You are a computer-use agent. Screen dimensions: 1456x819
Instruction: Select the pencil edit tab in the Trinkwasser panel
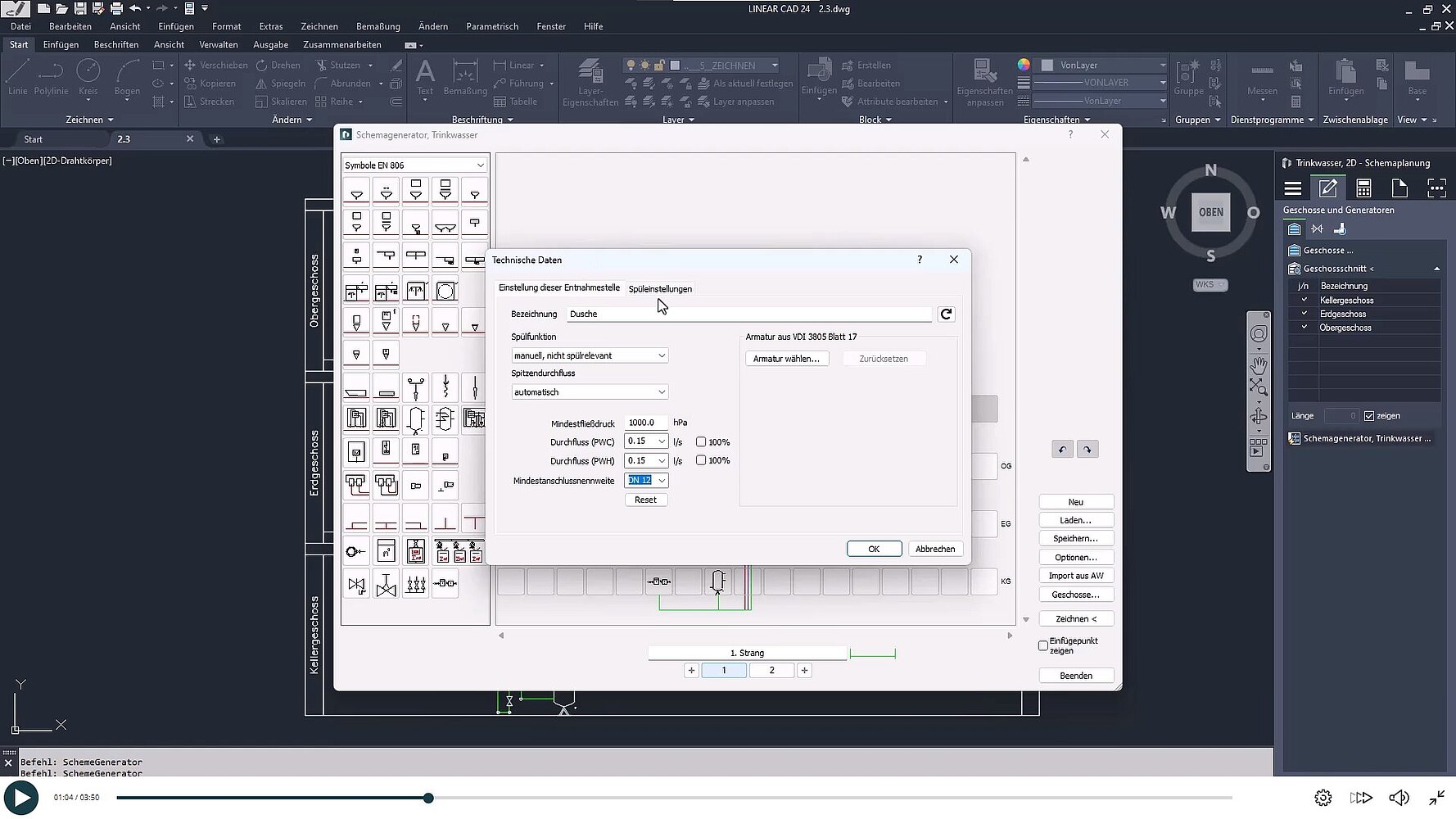click(x=1327, y=188)
